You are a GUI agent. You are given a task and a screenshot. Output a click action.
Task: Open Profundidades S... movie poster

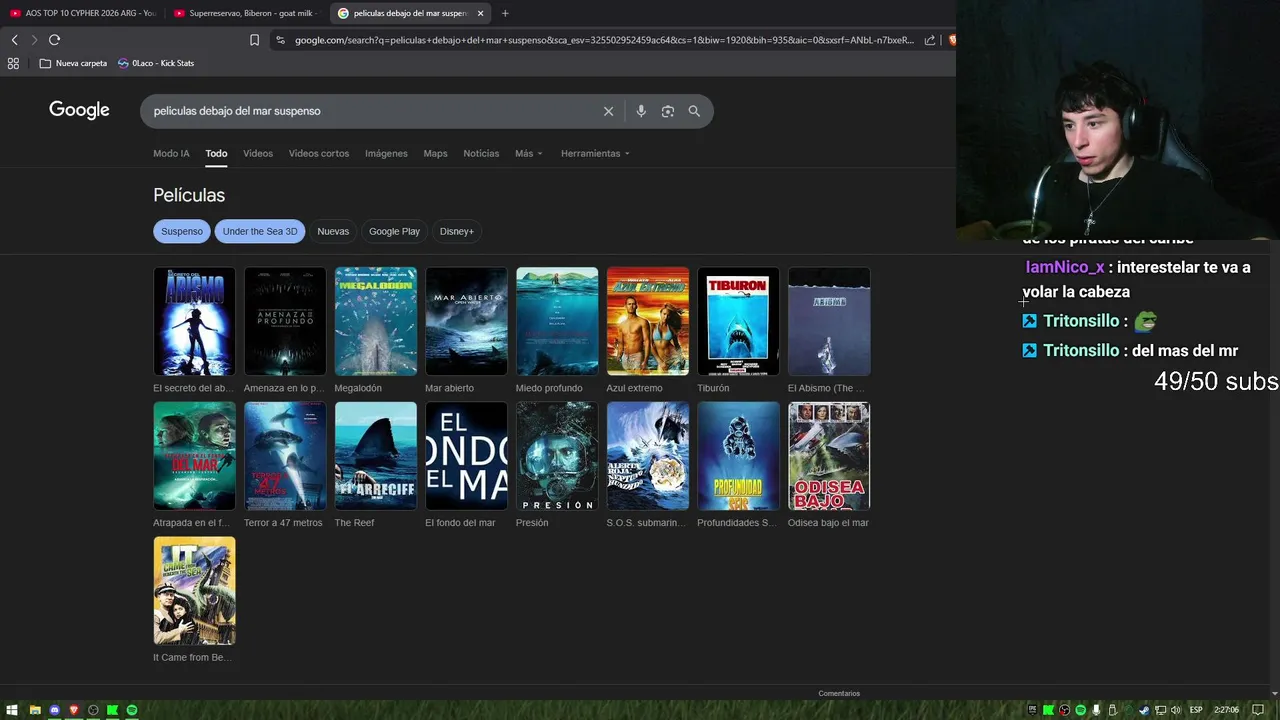tap(738, 456)
